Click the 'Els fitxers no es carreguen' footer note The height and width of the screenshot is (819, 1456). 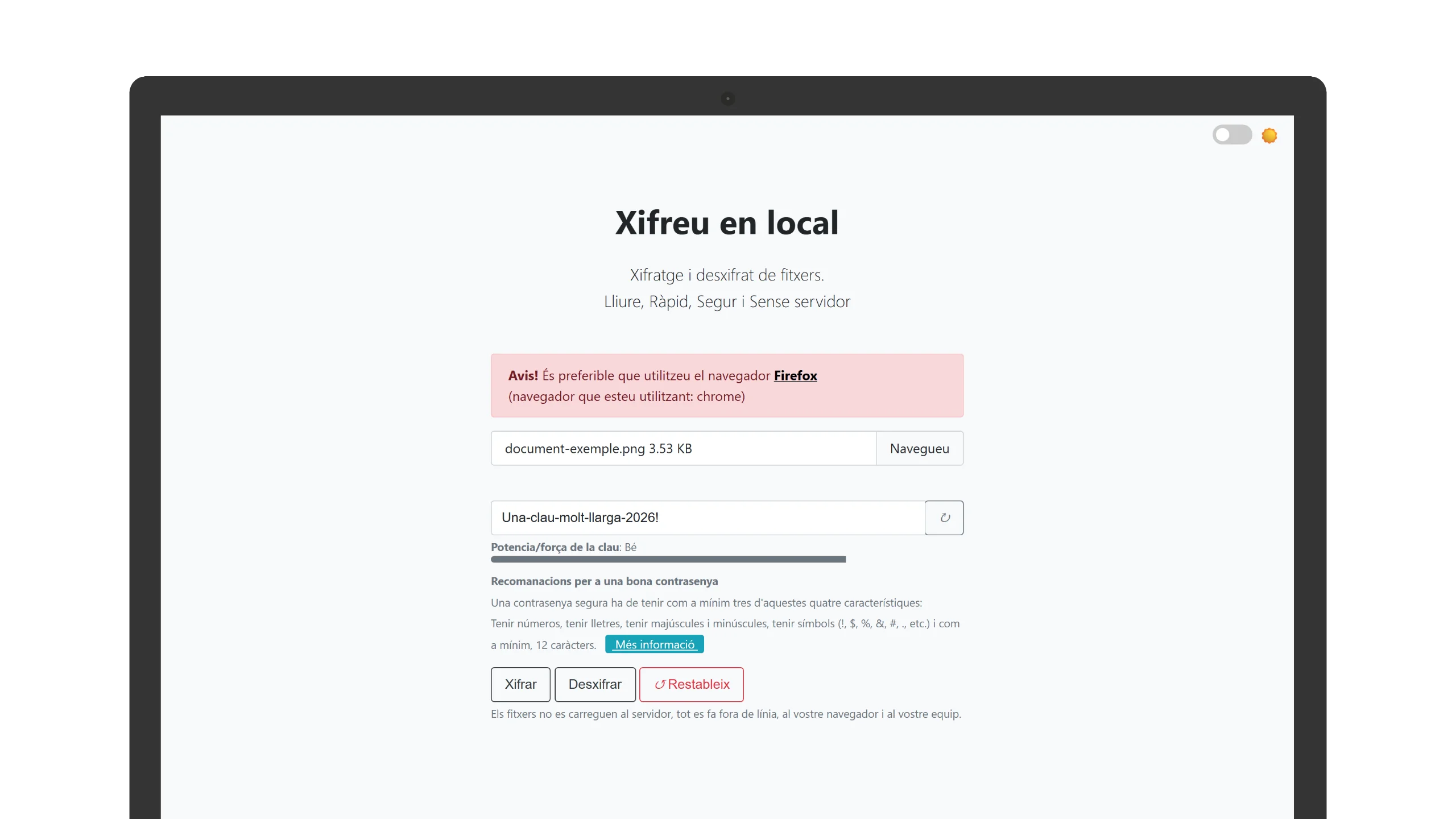click(x=726, y=714)
